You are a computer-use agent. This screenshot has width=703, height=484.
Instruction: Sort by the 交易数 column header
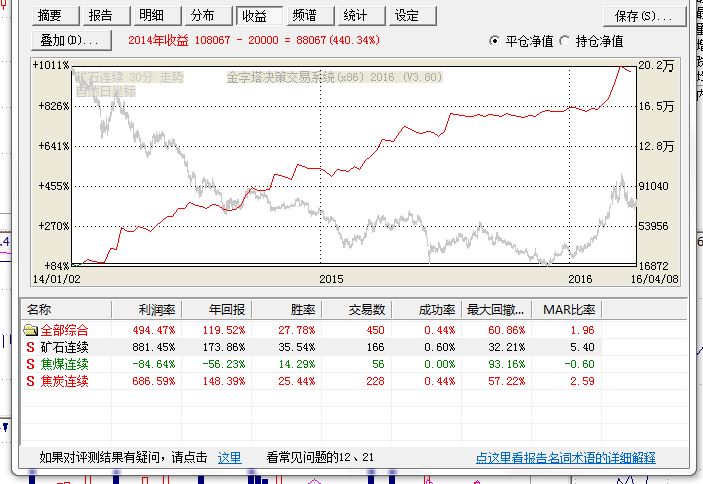pyautogui.click(x=356, y=310)
